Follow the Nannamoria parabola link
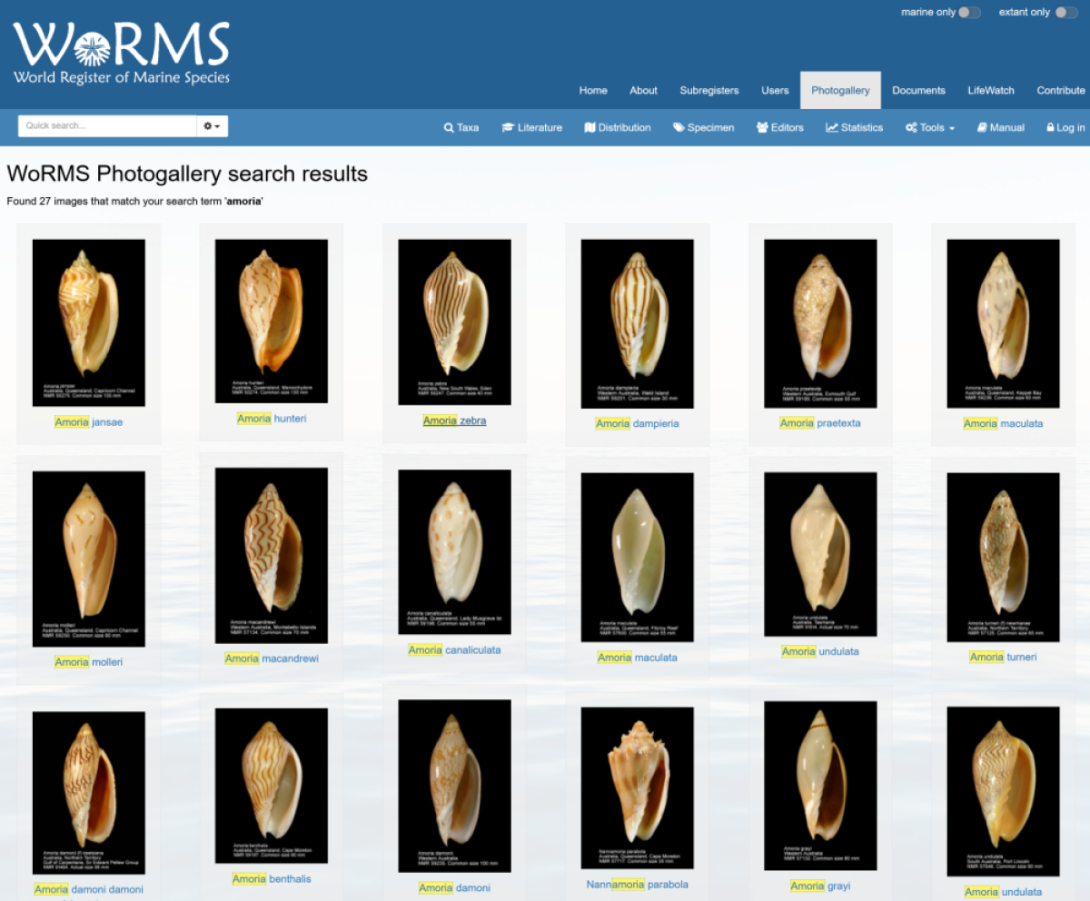The height and width of the screenshot is (901, 1090). point(637,884)
